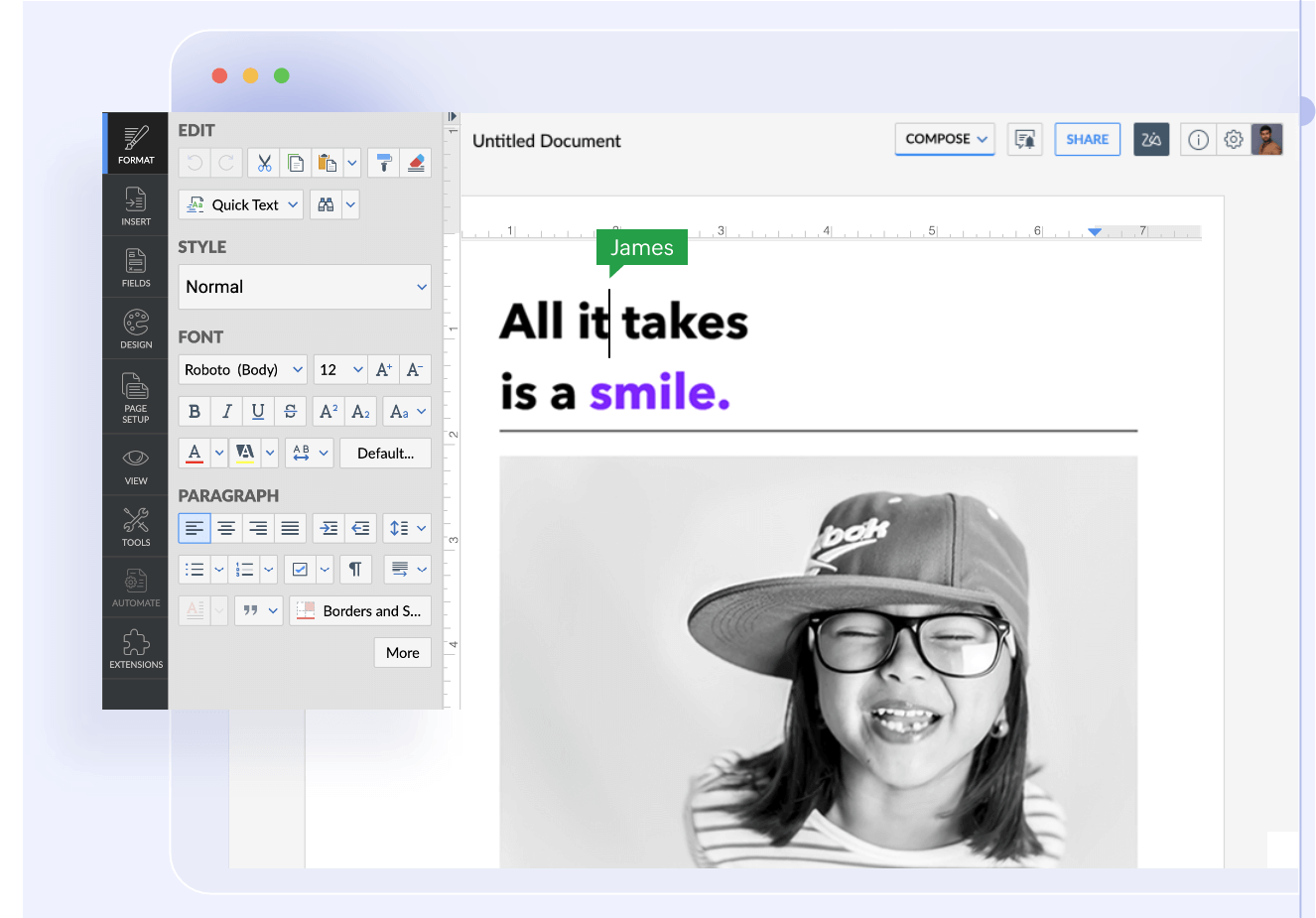The image size is (1316, 918).
Task: Select the Format Painter icon
Action: click(x=384, y=163)
